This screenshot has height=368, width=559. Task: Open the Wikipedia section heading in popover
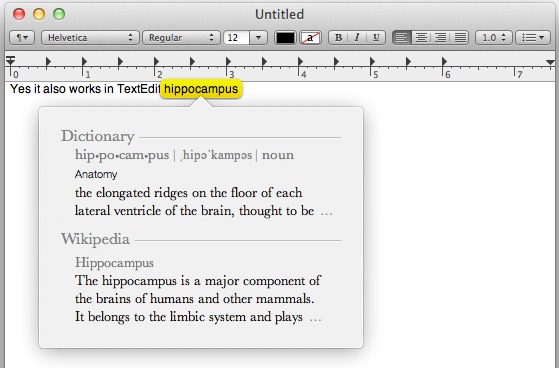95,239
